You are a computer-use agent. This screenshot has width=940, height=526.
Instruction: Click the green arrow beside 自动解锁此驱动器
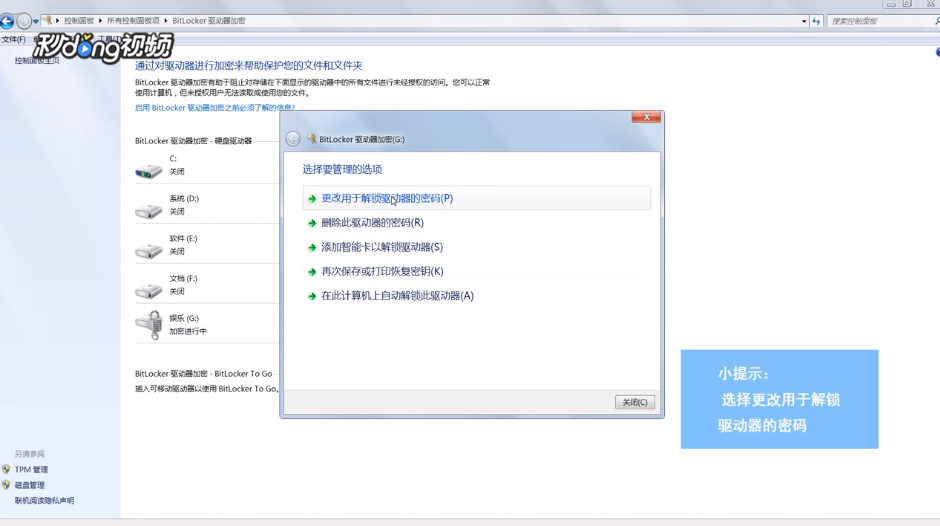coord(312,296)
